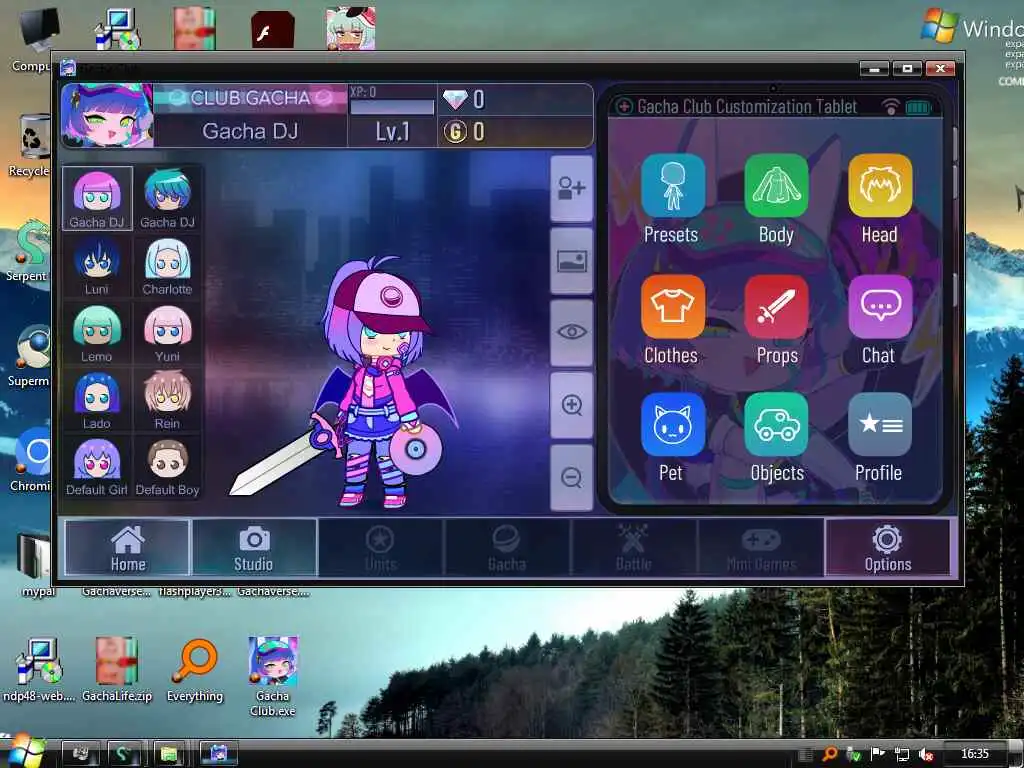
Task: Click the Action Center flag tray icon
Action: (878, 754)
